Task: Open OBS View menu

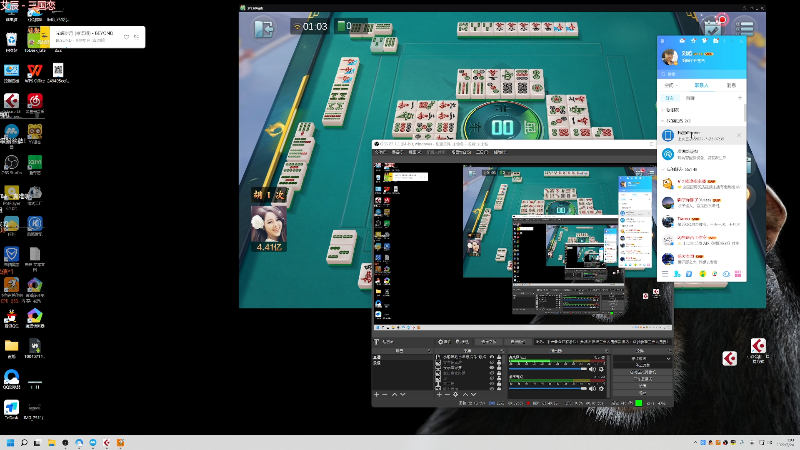Action: 414,152
